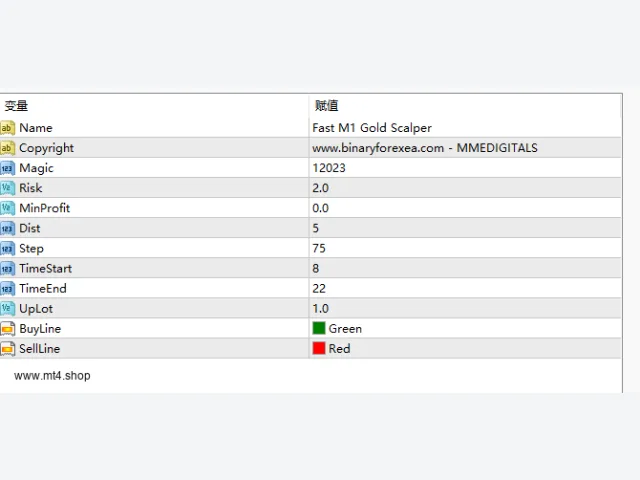The image size is (640, 480).
Task: Edit the TimeEnd value 22
Action: [x=319, y=288]
